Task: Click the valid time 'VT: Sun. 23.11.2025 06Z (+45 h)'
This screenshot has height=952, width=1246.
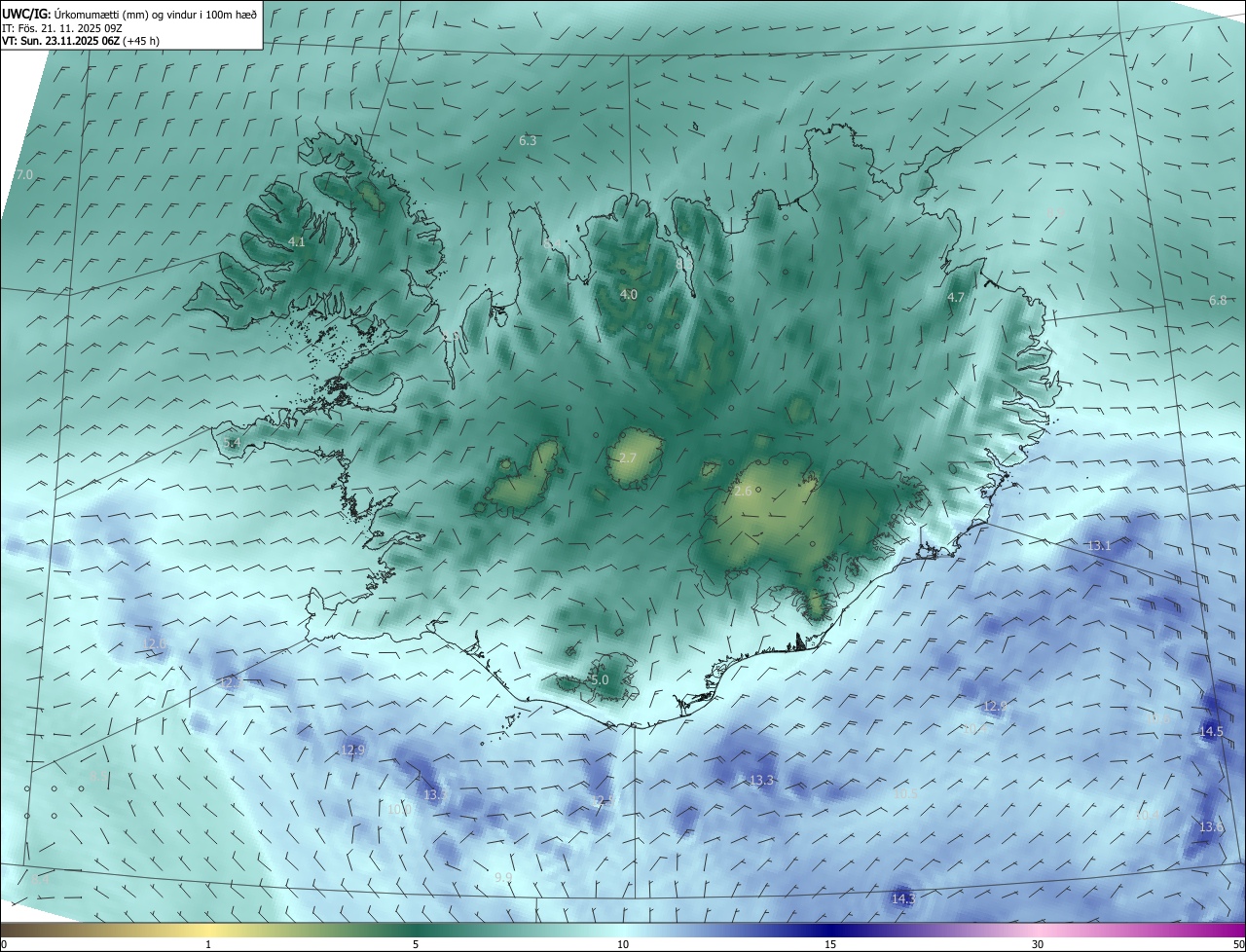Action: [x=81, y=42]
